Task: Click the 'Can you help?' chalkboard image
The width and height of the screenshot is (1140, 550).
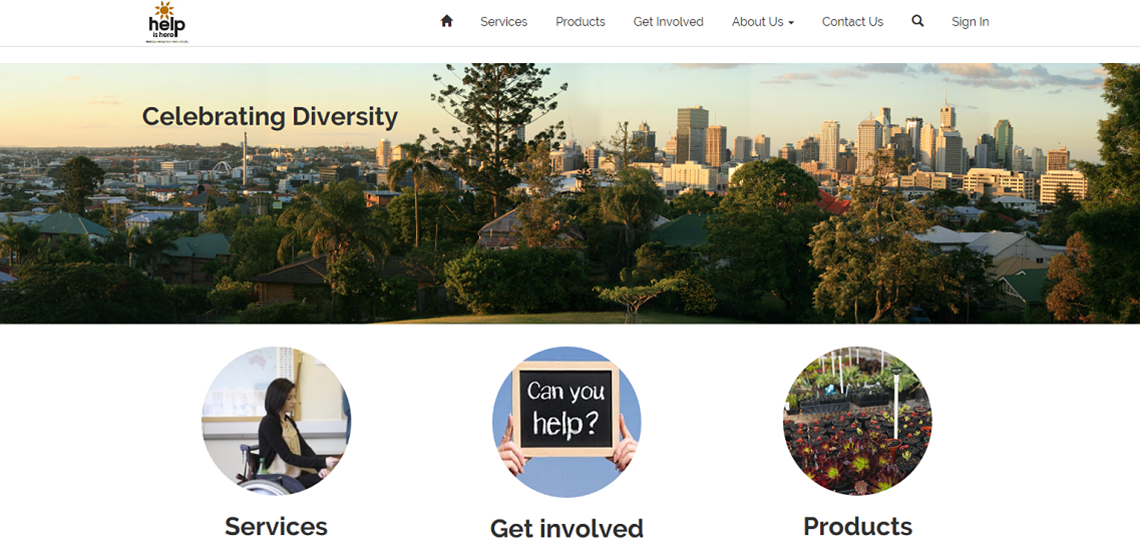Action: [566, 421]
